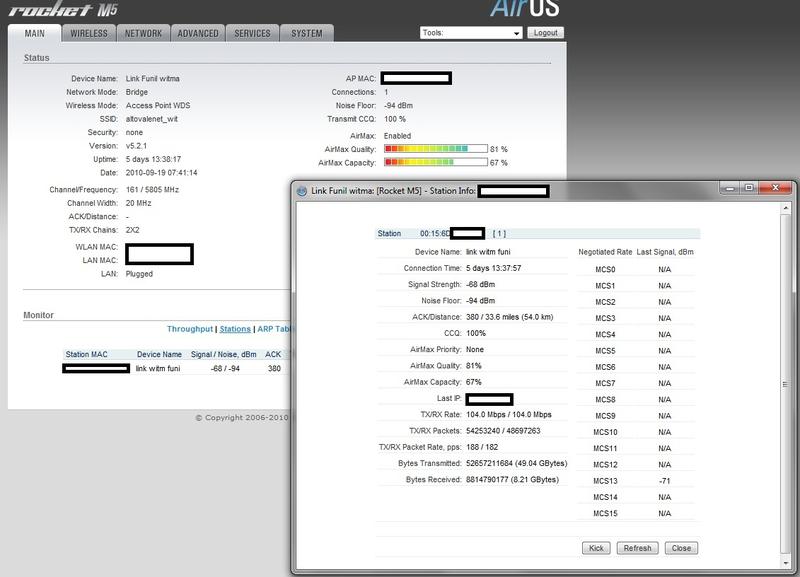Open the Throughput monitor link

(190, 329)
